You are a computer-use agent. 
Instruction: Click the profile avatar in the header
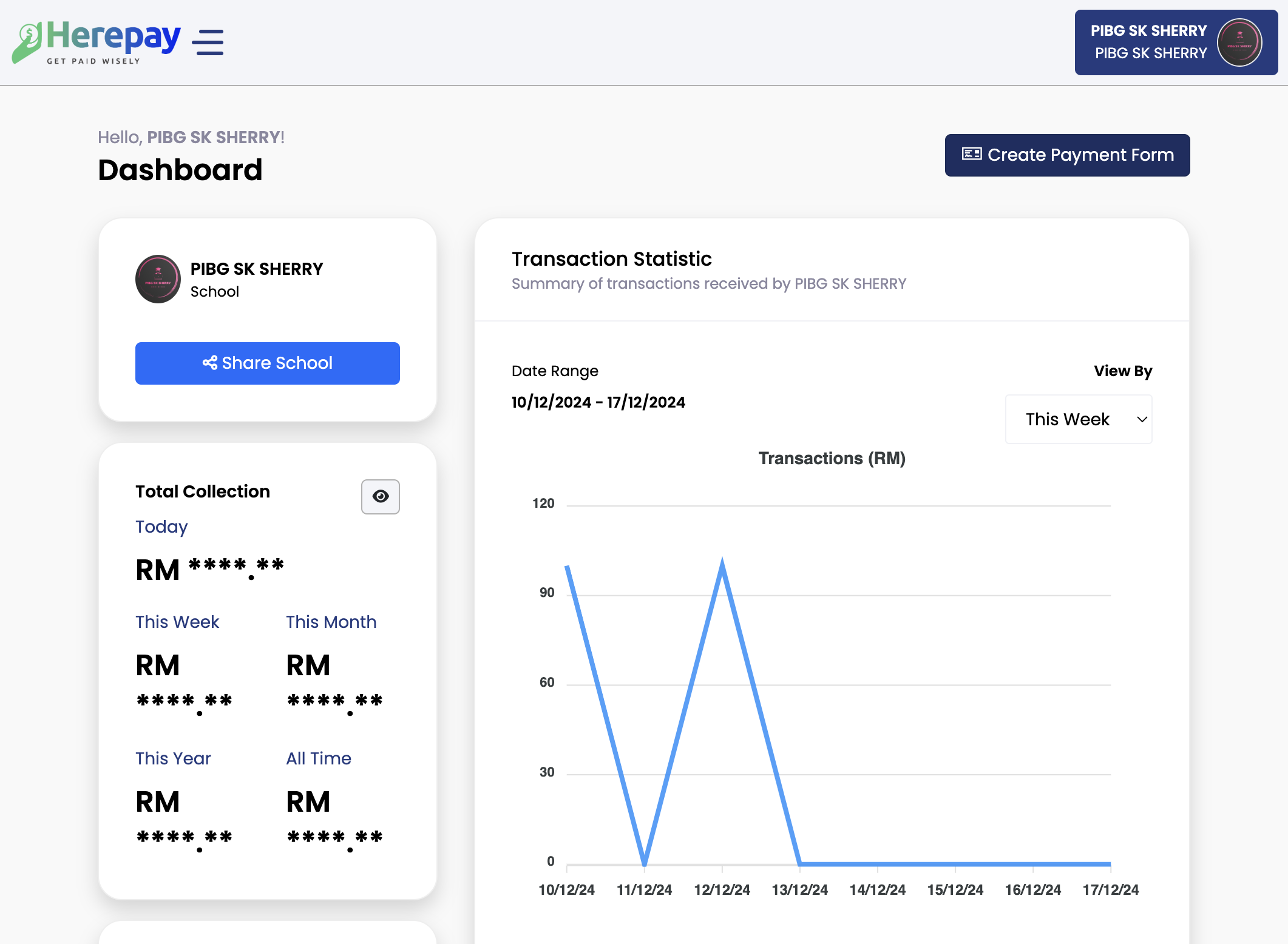[x=1239, y=42]
